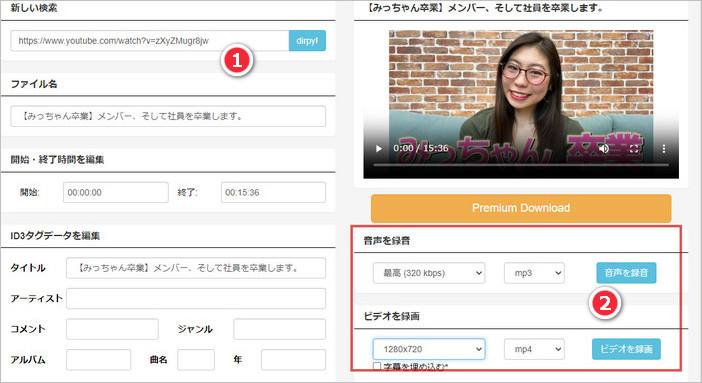Click the 曲名 track number field
This screenshot has width=702, height=383.
196,360
